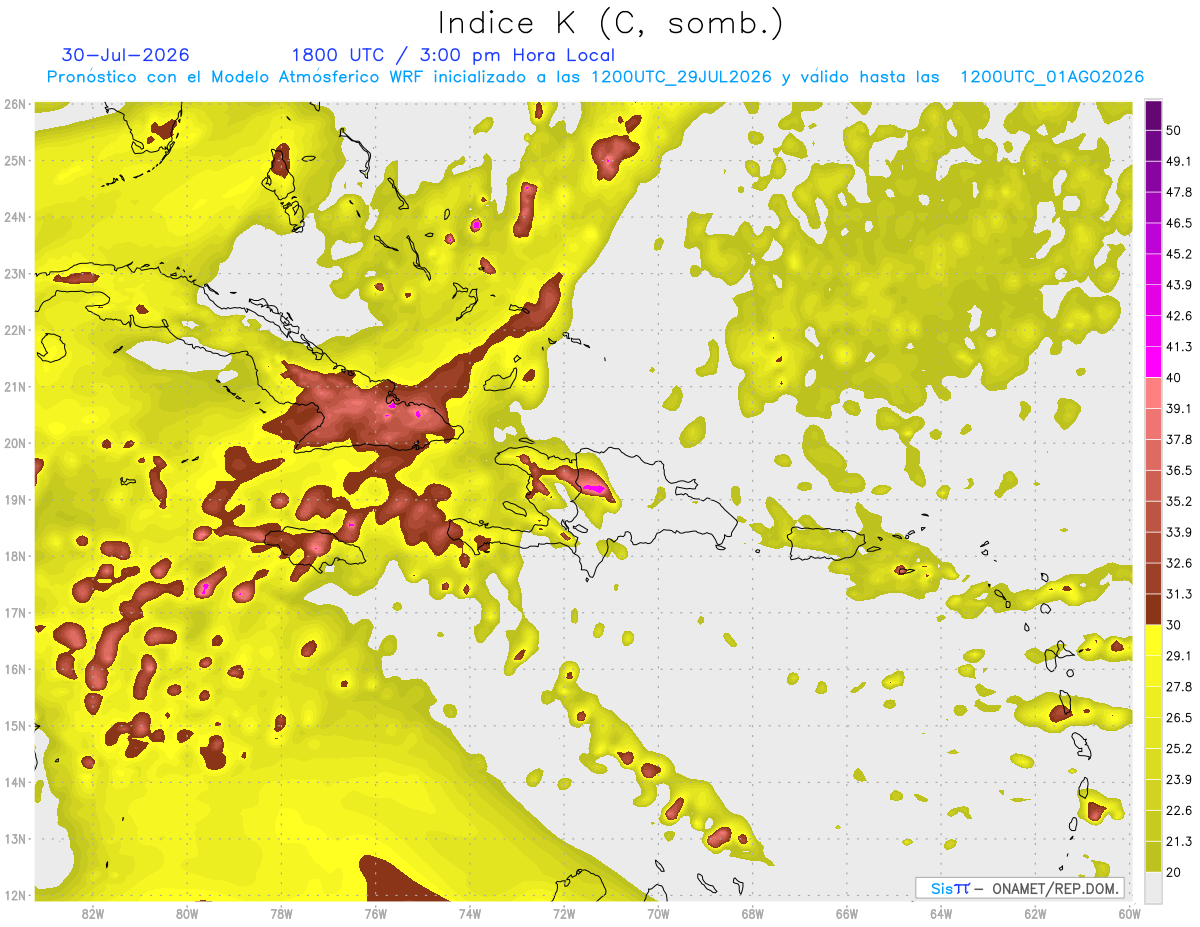Click the latitude label '21N'
Viewport: 1200px width, 927px height.
point(14,386)
